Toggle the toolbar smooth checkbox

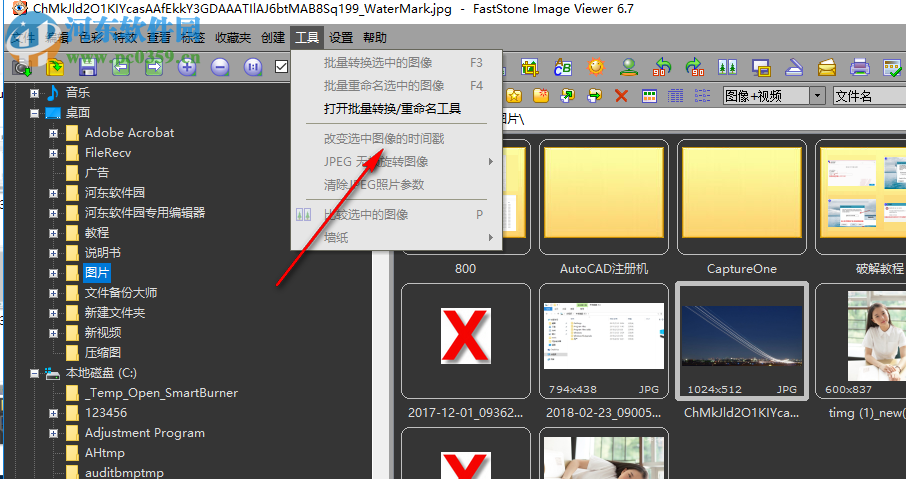tap(281, 67)
